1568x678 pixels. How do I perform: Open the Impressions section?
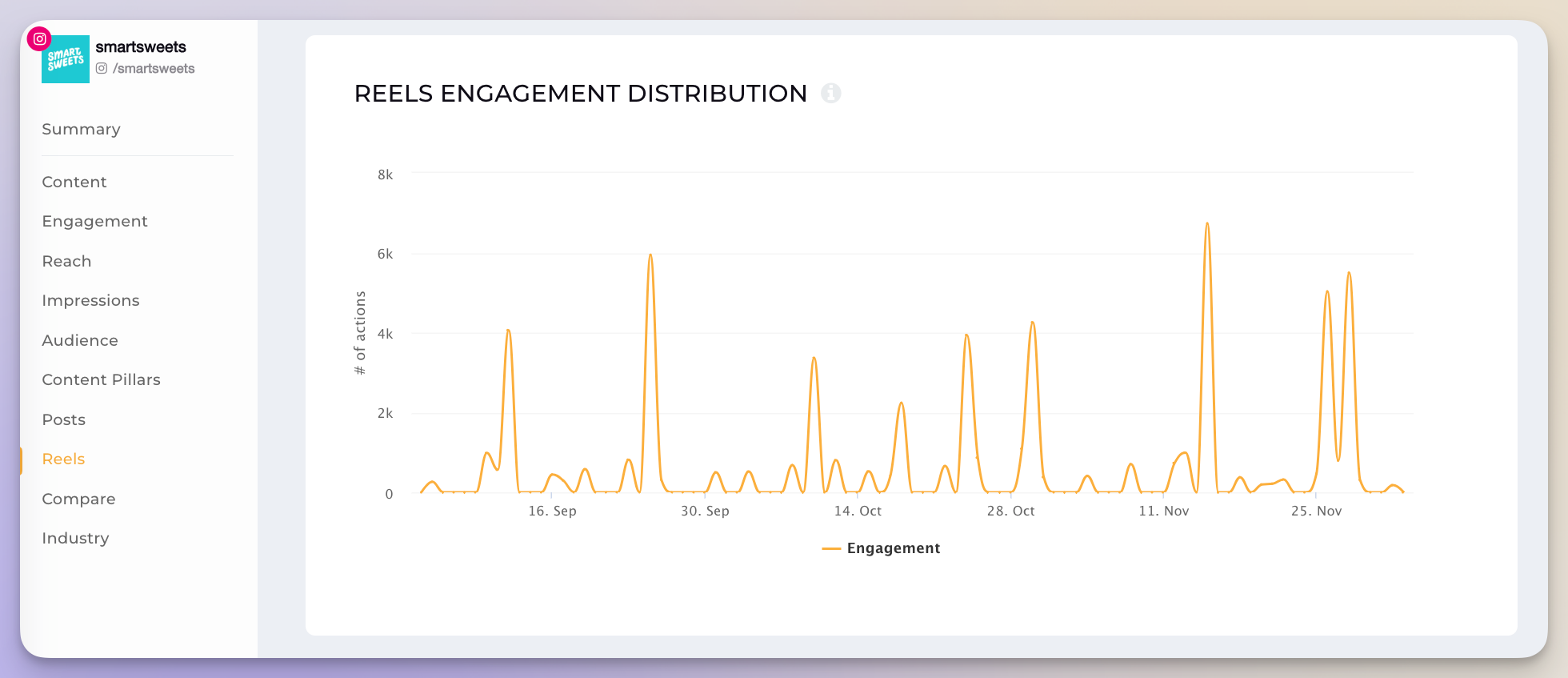pyautogui.click(x=90, y=301)
